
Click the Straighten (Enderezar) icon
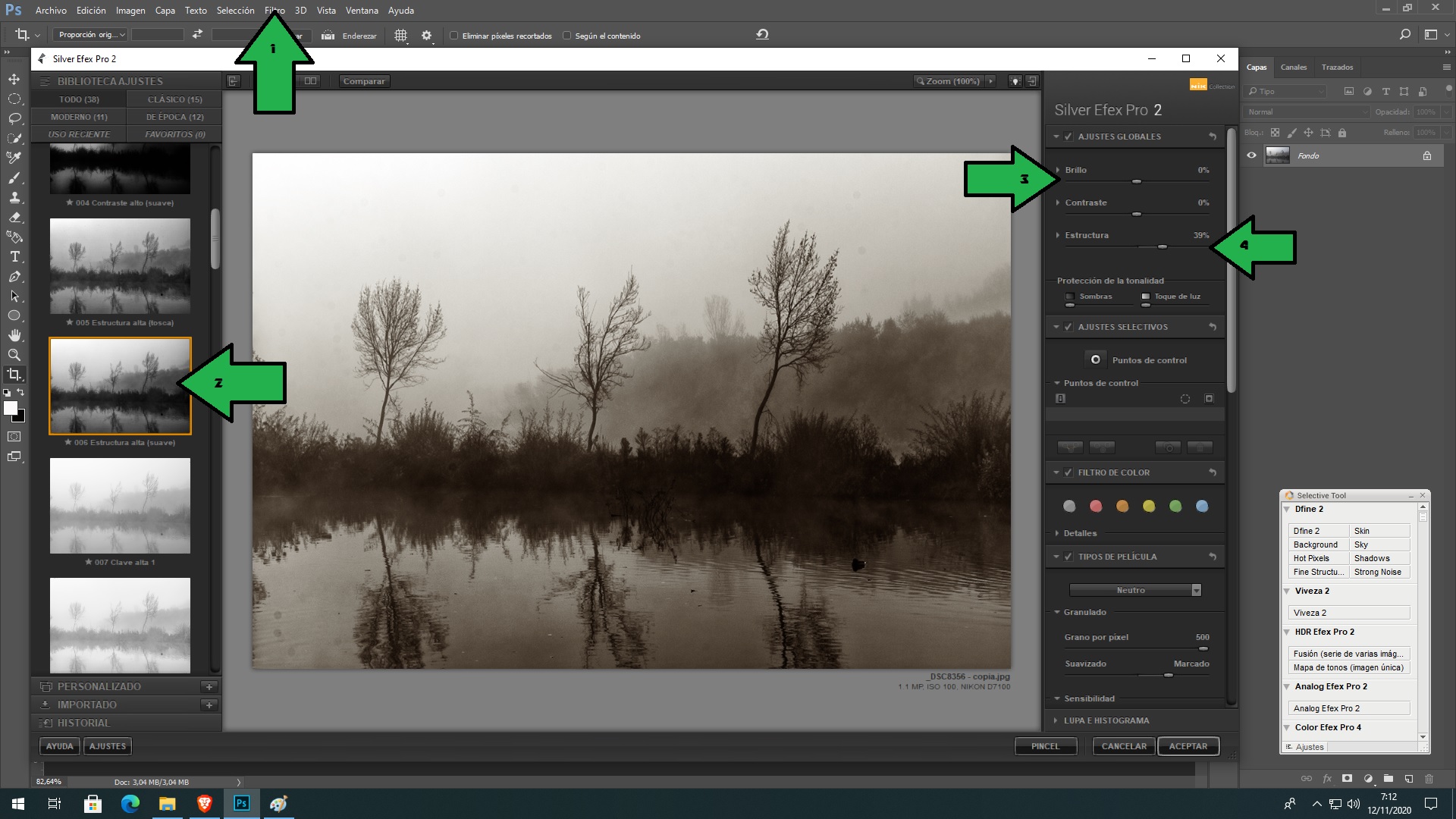point(328,35)
